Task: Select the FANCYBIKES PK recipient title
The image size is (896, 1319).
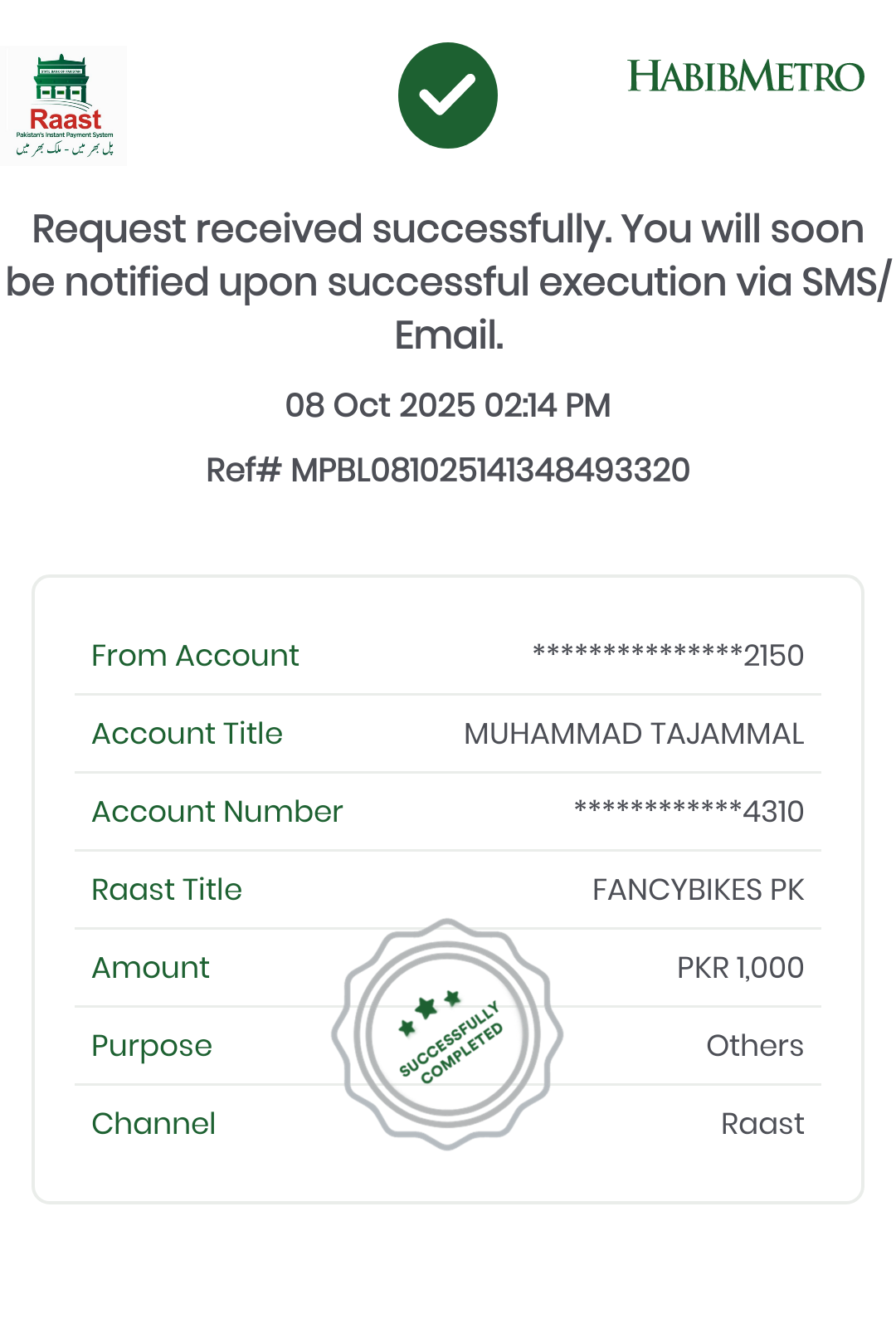Action: tap(698, 890)
